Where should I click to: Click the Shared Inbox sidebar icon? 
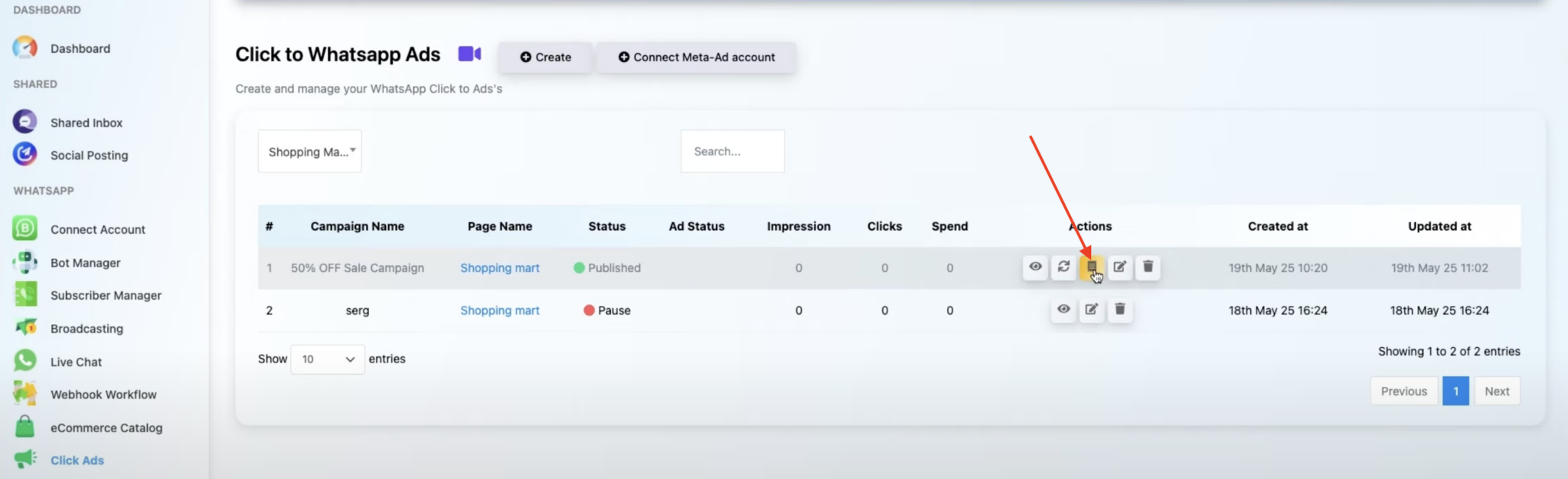(24, 122)
